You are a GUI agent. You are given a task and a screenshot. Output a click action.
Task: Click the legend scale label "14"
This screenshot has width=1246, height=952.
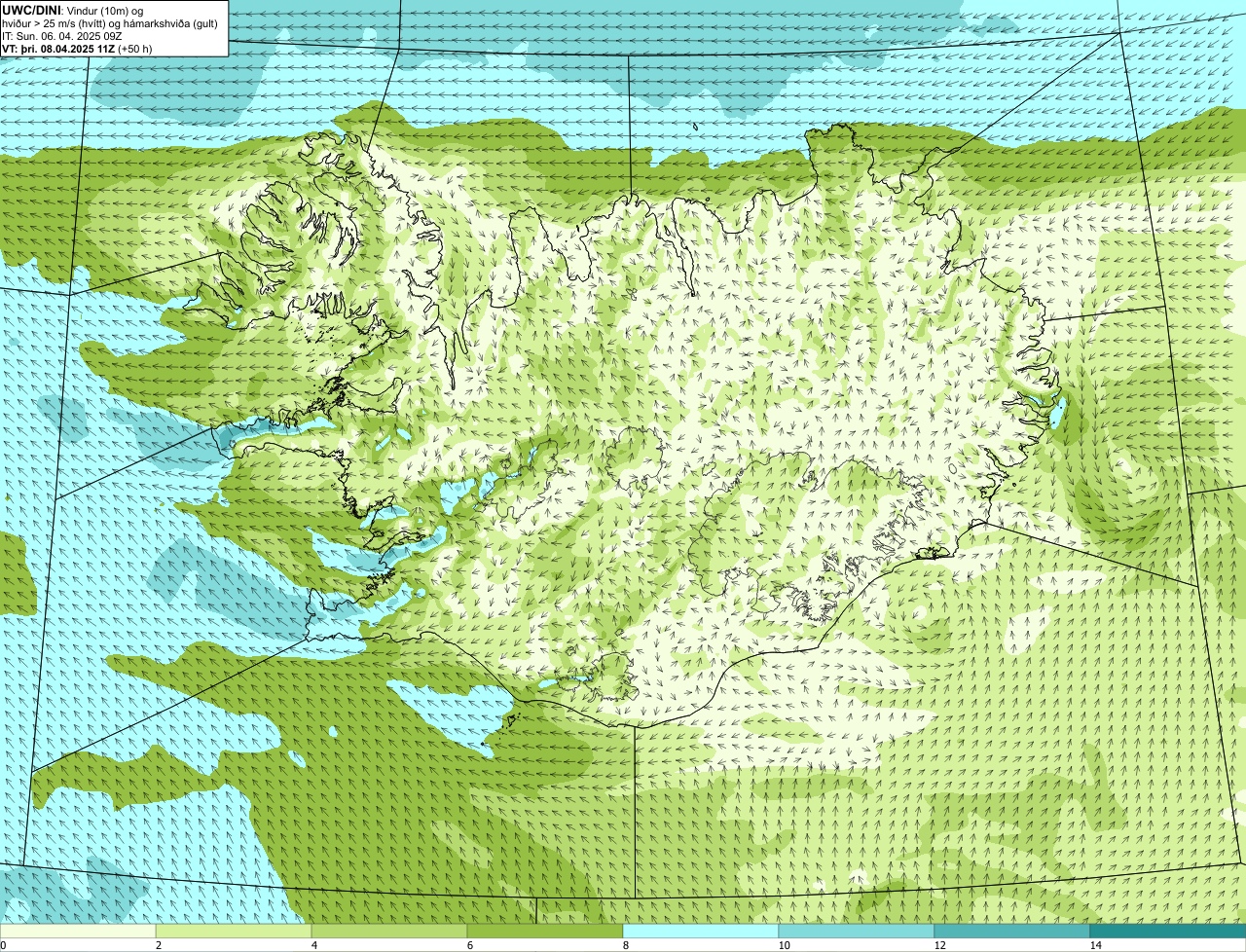1095,945
